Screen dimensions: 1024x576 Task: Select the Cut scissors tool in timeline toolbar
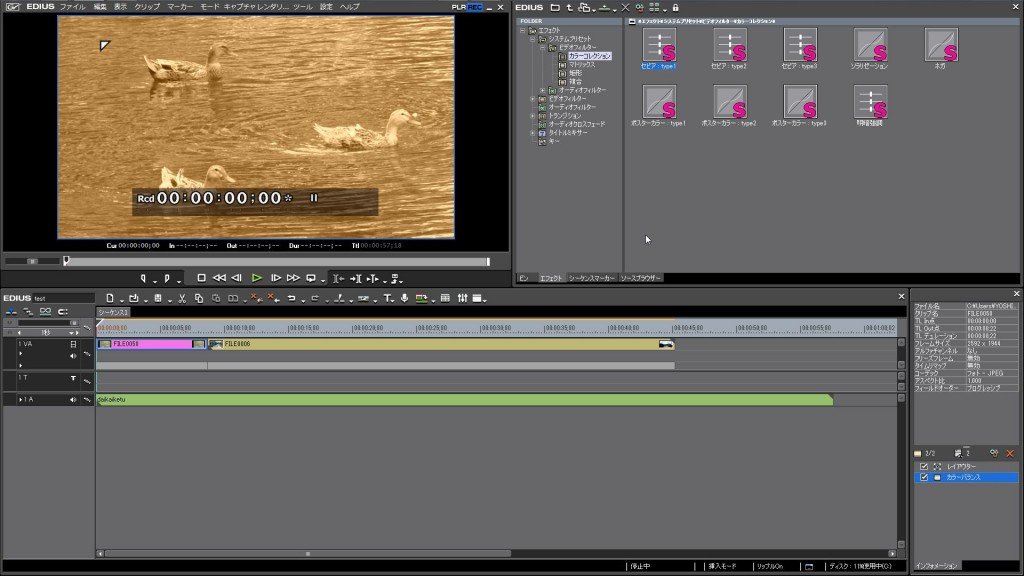click(x=182, y=298)
